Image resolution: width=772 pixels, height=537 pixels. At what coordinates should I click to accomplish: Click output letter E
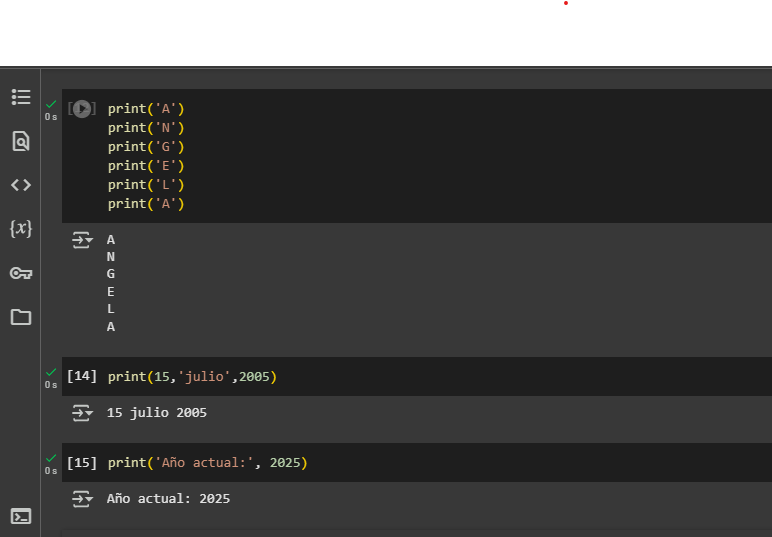click(111, 292)
